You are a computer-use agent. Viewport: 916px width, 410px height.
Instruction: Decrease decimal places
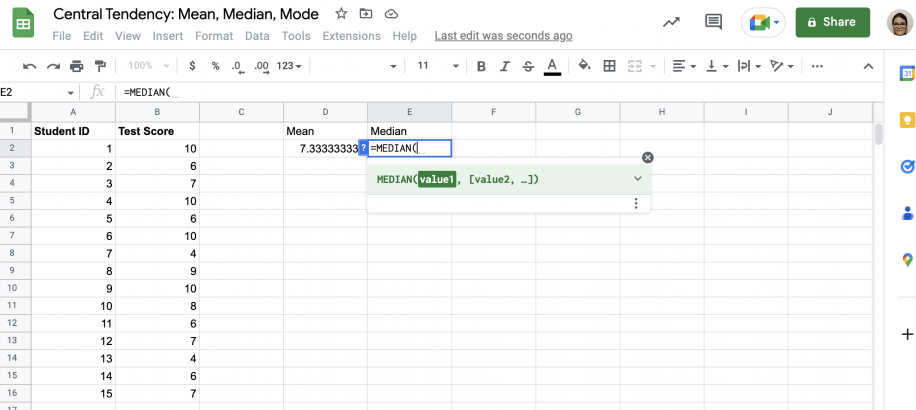point(237,67)
